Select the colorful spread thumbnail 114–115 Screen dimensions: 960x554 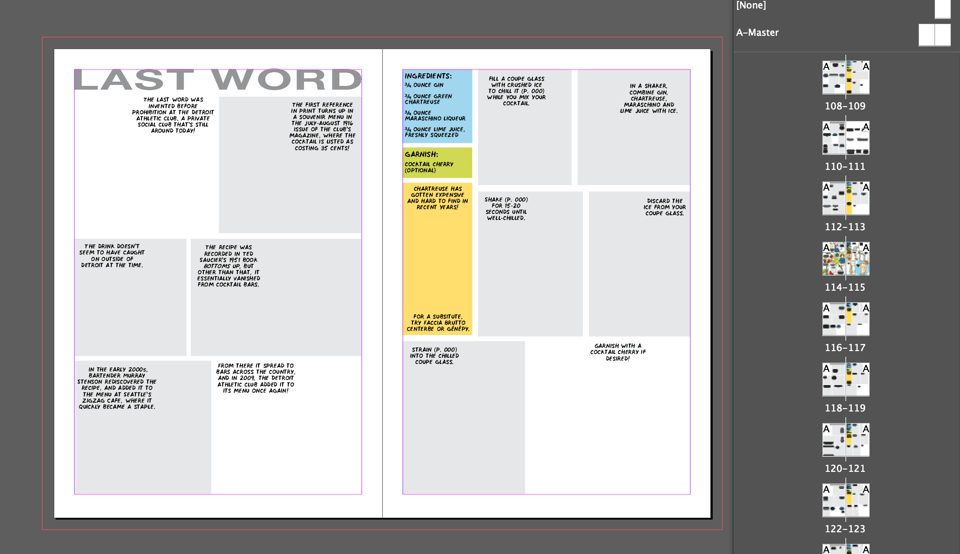[x=846, y=259]
